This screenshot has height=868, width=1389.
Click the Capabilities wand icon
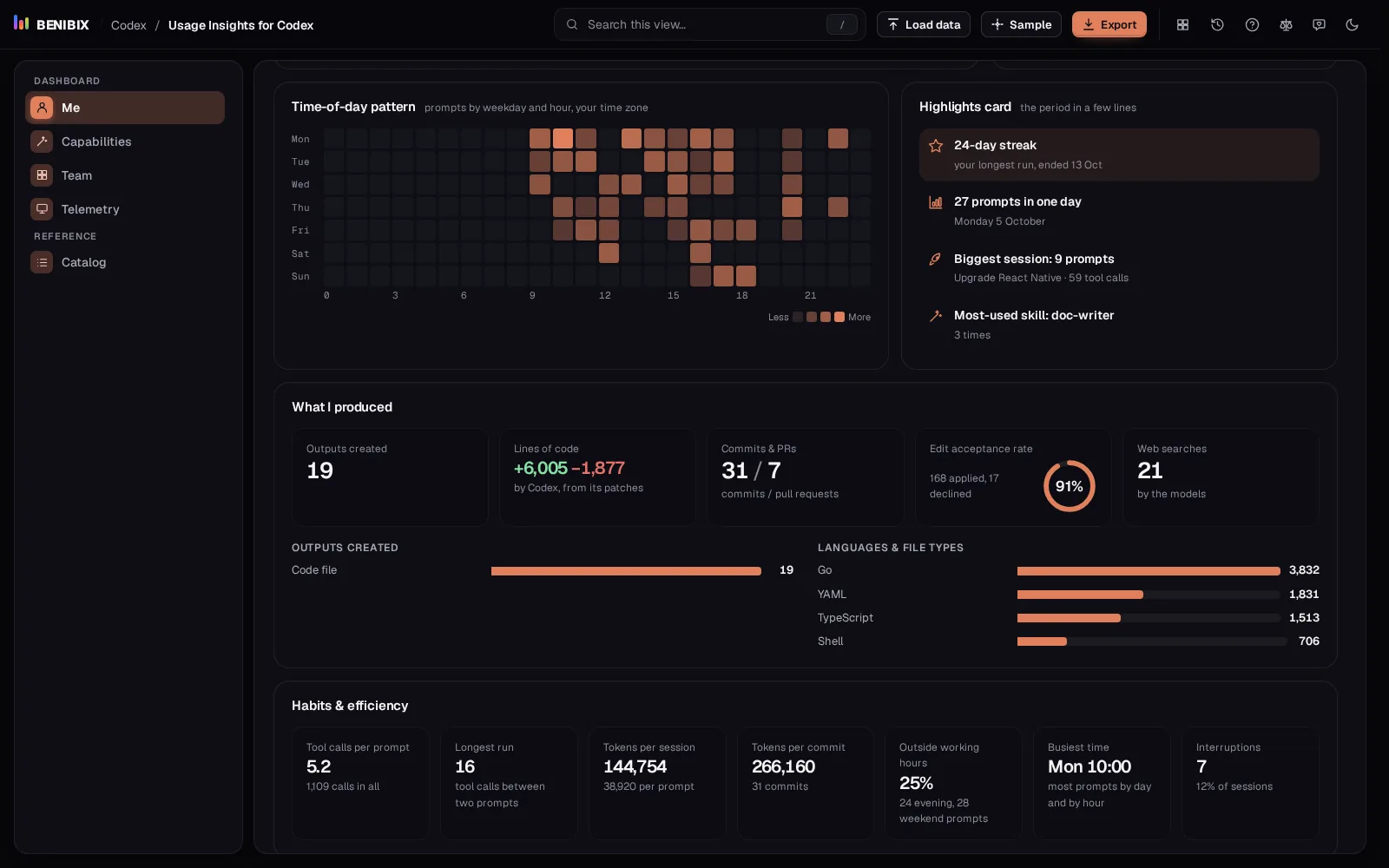point(42,141)
